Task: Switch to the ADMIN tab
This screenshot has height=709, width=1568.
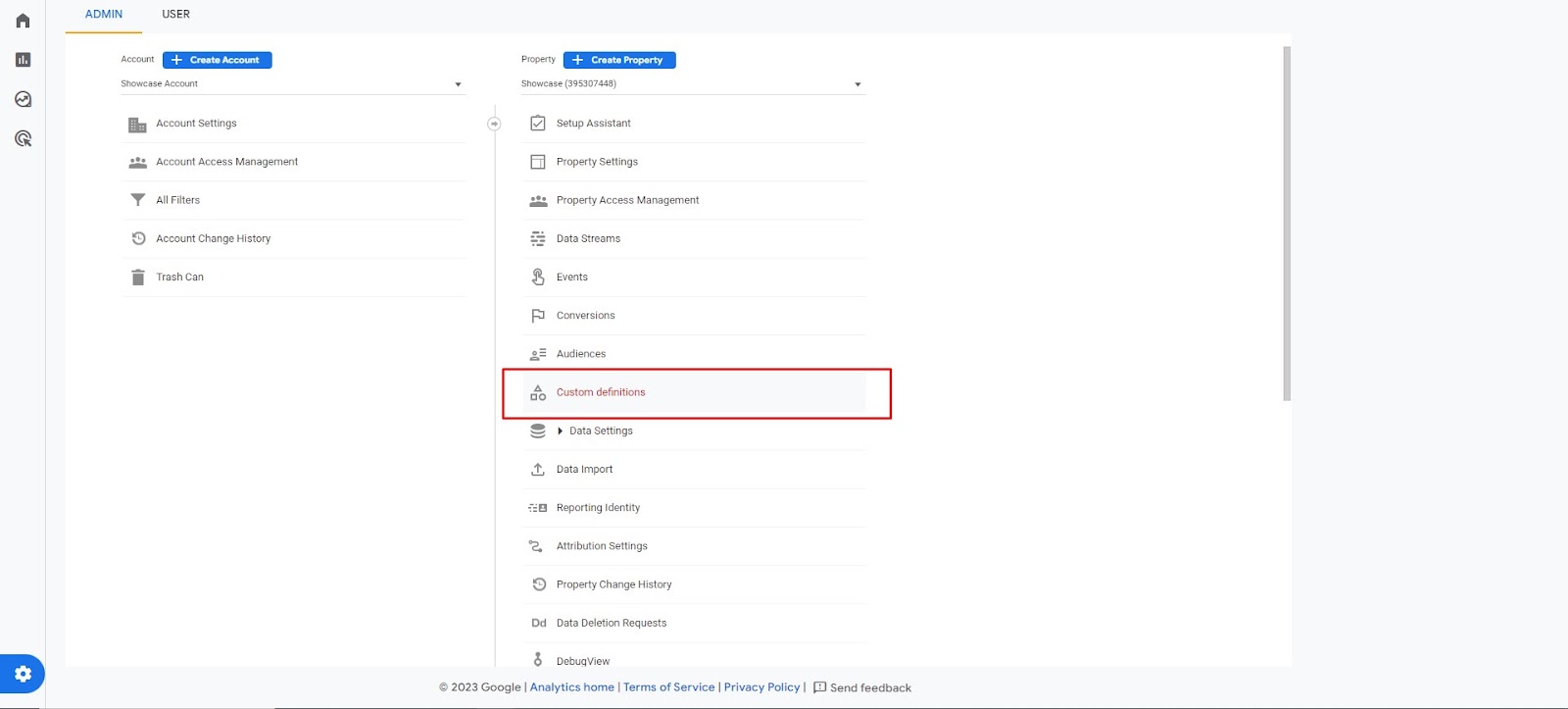Action: coord(104,15)
